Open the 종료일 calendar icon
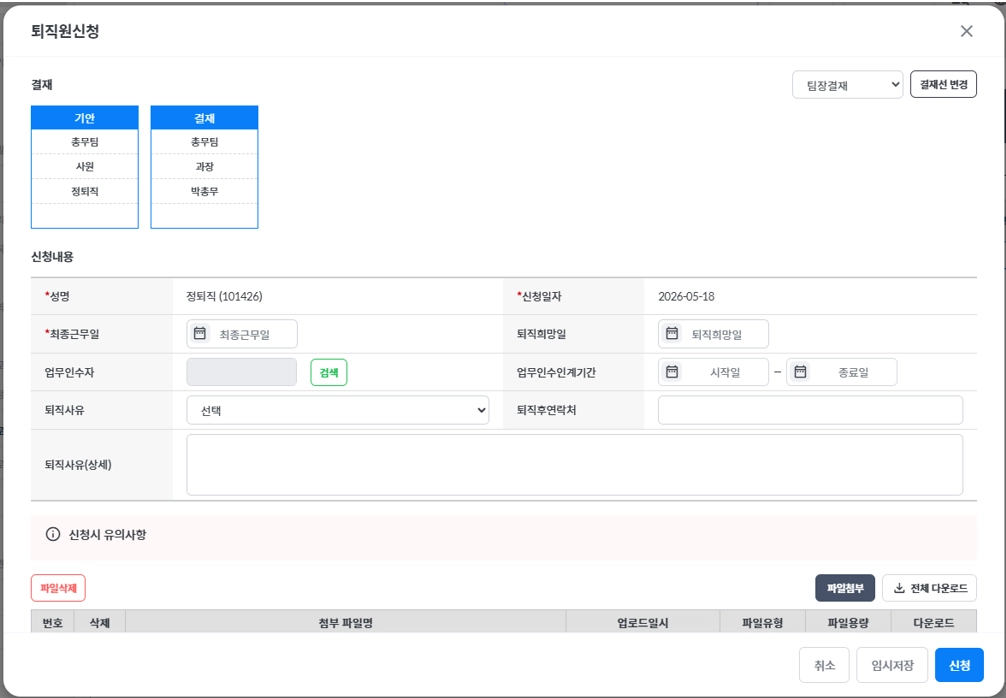 (800, 372)
